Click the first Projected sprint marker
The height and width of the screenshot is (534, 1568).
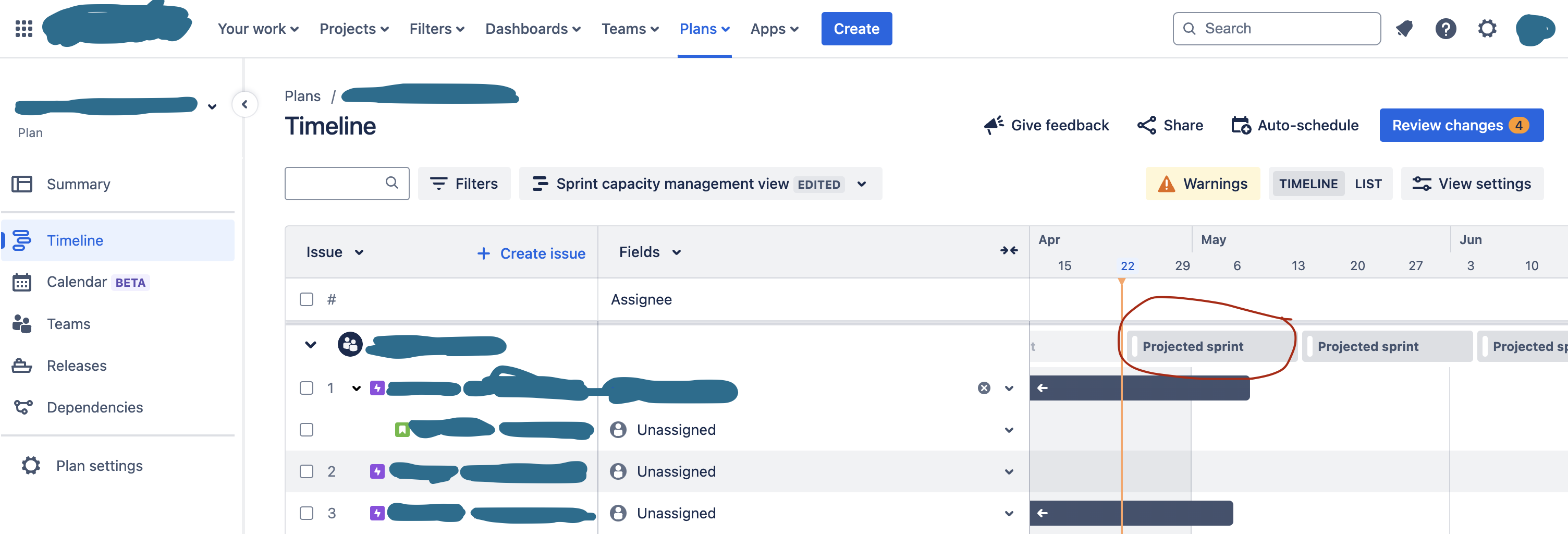point(1211,346)
